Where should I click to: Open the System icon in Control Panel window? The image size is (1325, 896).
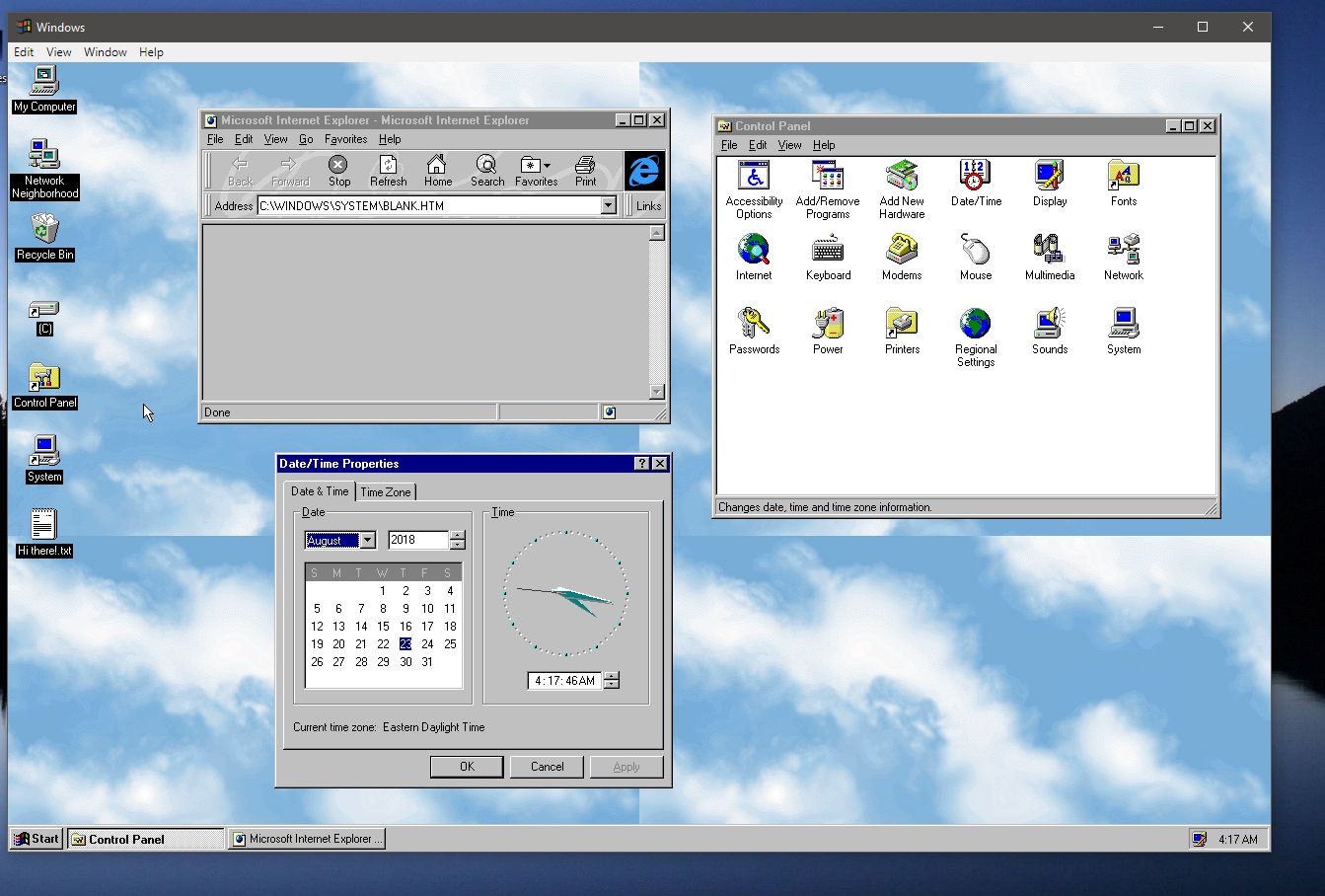pos(1124,331)
